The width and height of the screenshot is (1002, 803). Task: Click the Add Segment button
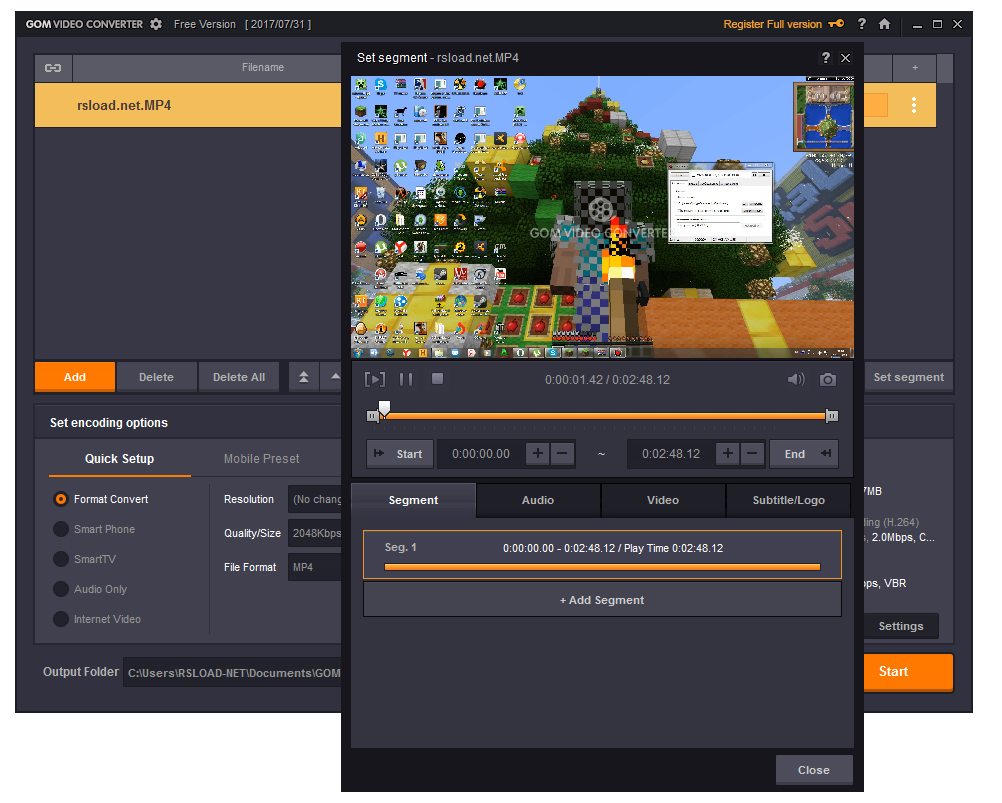click(602, 598)
